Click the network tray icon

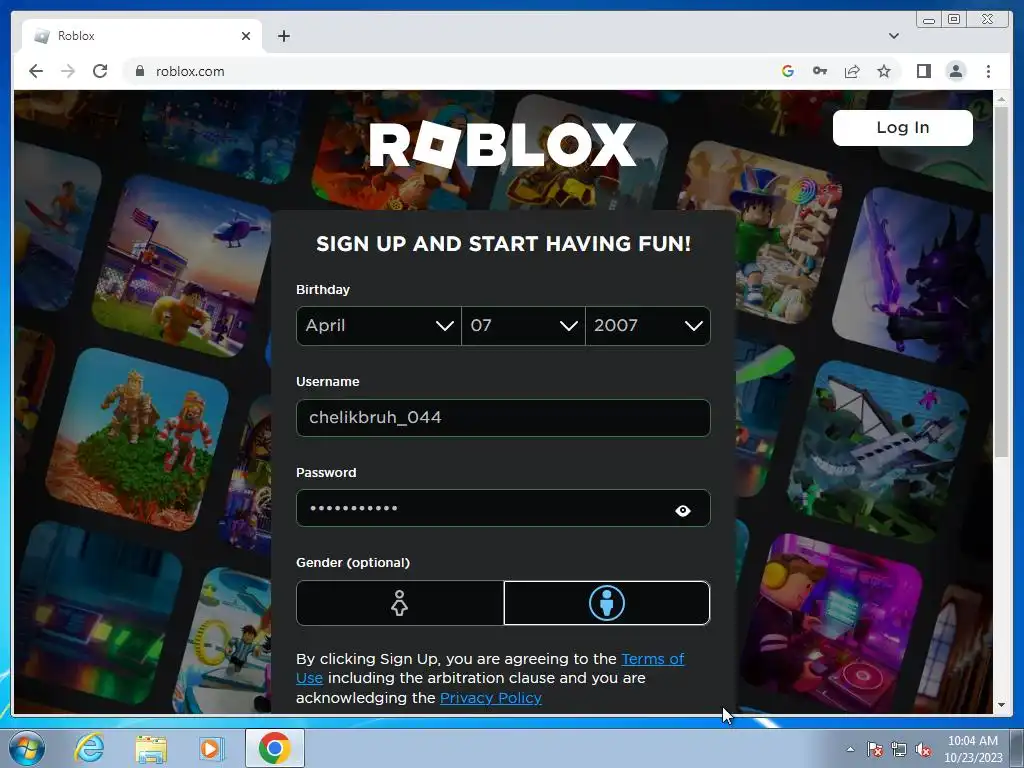[x=899, y=750]
